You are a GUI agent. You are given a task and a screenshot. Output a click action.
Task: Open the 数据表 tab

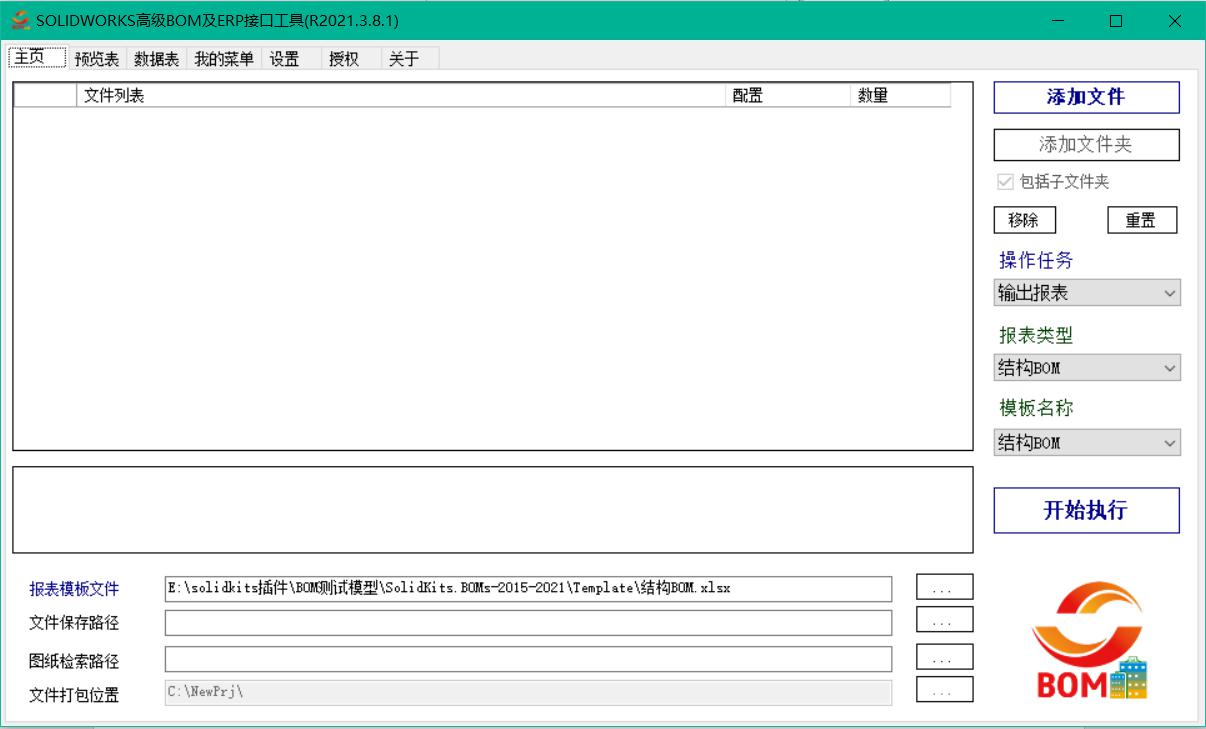(x=157, y=59)
